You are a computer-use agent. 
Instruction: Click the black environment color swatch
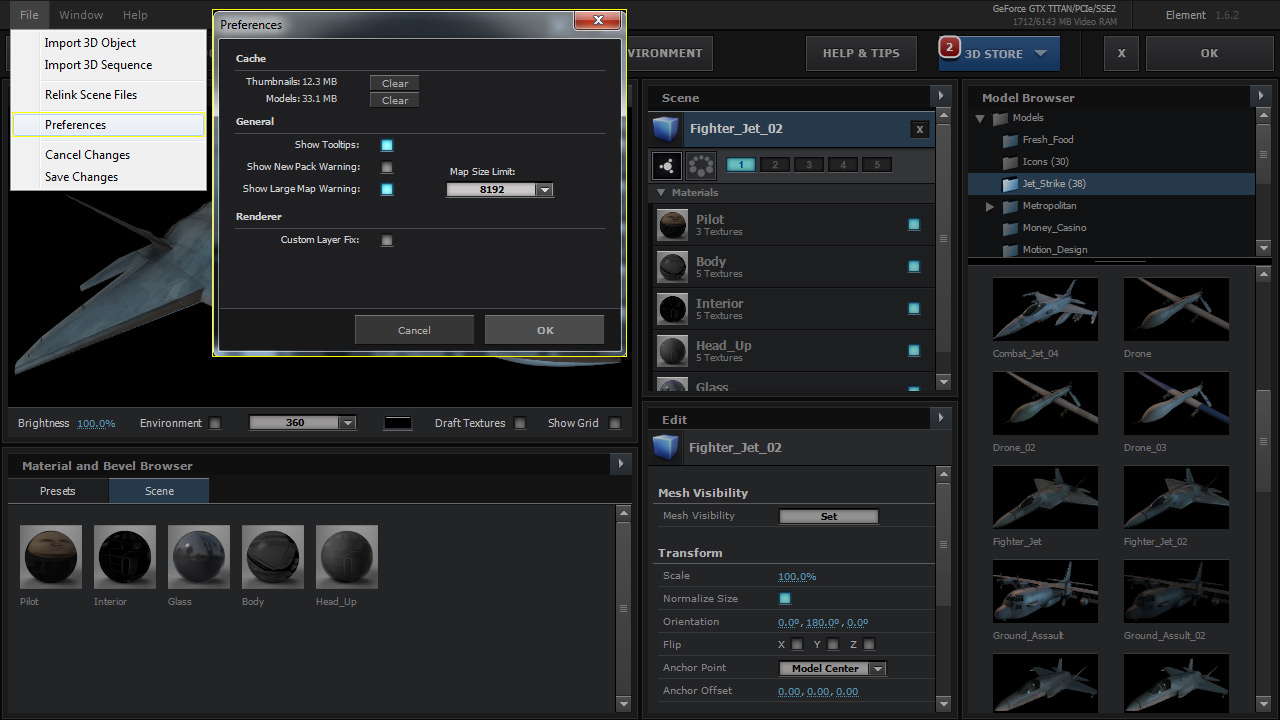[397, 423]
